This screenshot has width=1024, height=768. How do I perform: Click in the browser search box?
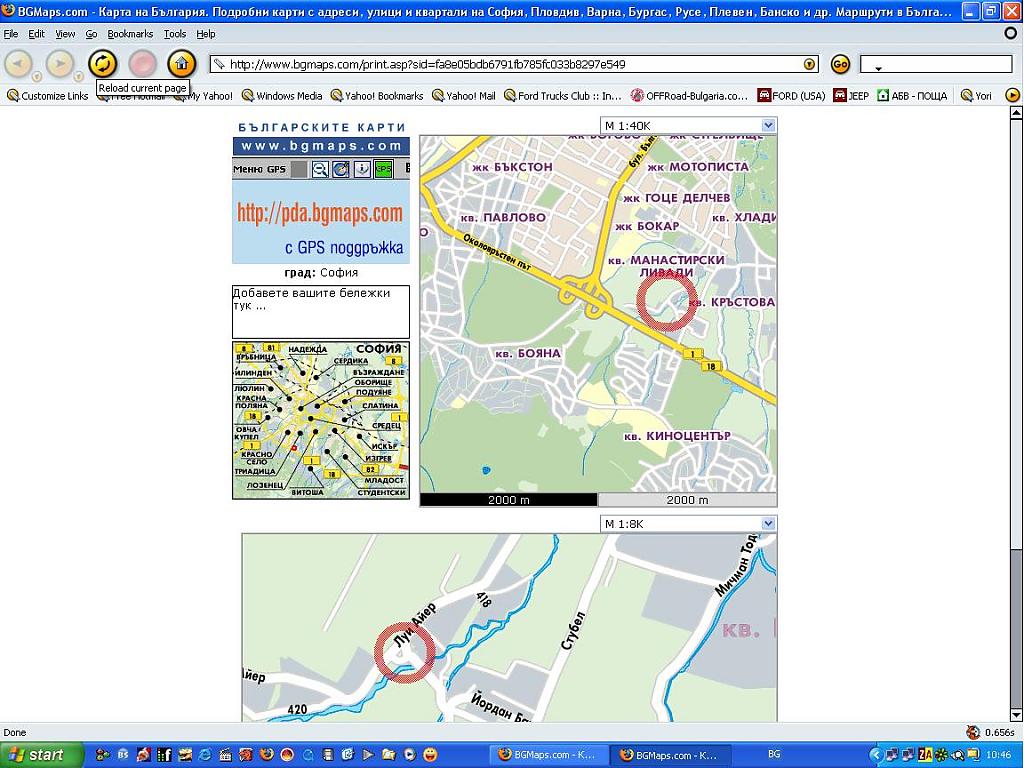pyautogui.click(x=936, y=64)
